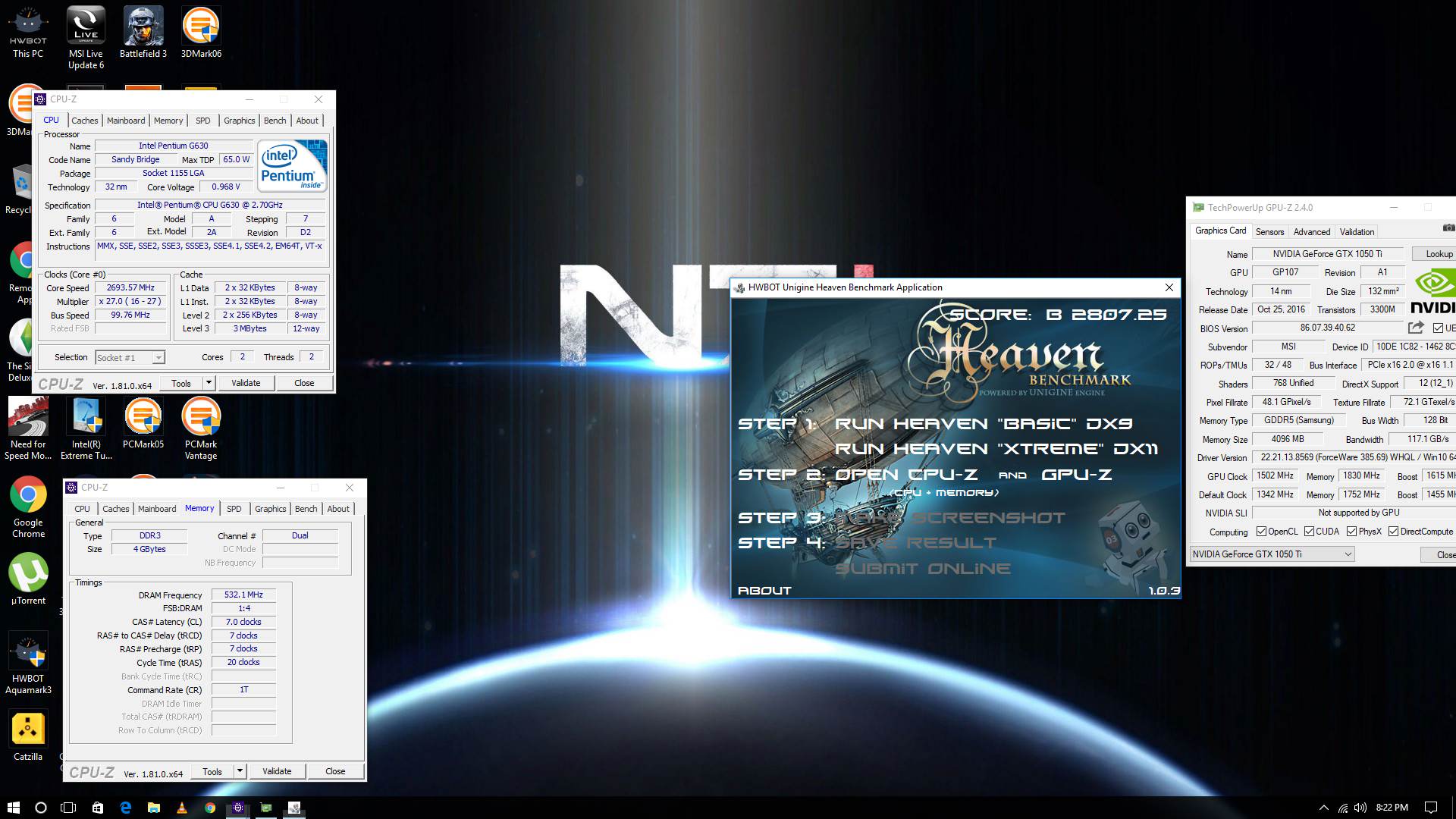Click the Intel Pentium logo in CPU-Z
The width and height of the screenshot is (1456, 819).
pos(292,165)
